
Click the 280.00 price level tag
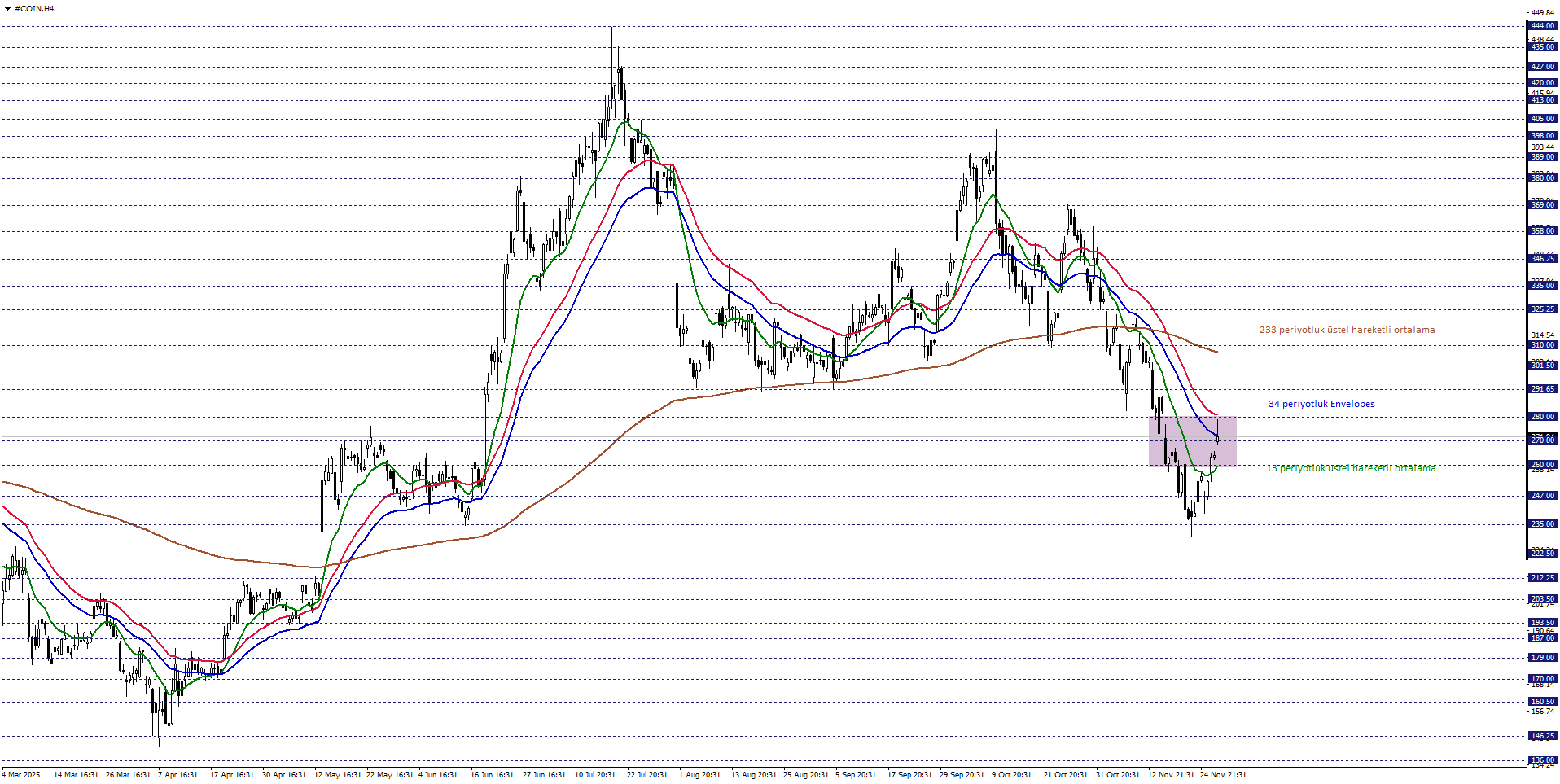point(1542,417)
